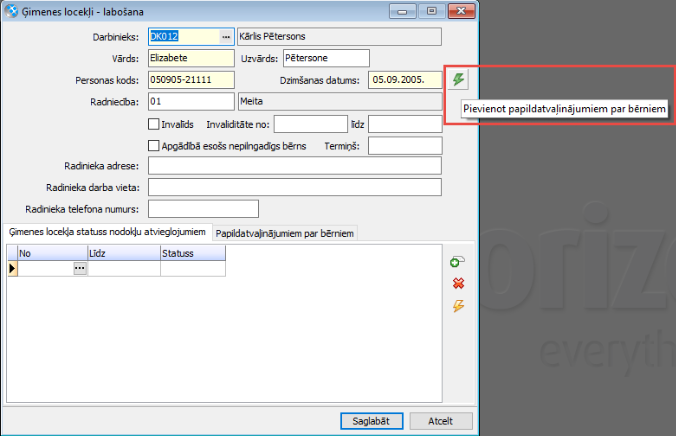Click the Meita relationship description field
Viewport: 676px width, 436px height.
340,101
